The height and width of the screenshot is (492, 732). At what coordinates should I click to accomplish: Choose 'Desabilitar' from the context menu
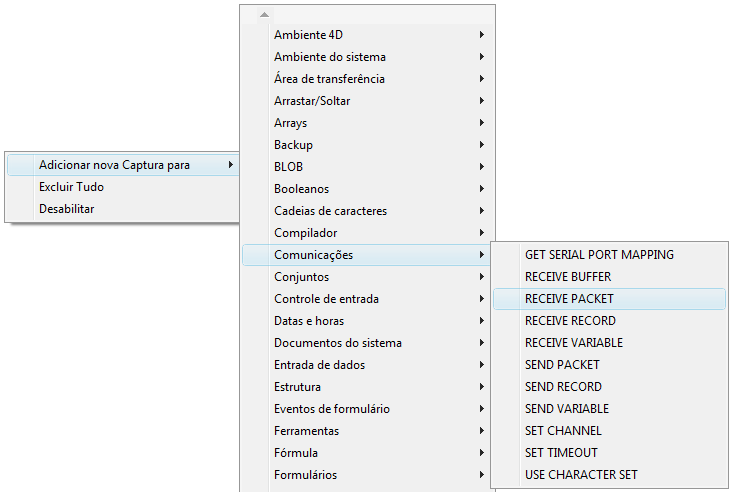[x=66, y=209]
